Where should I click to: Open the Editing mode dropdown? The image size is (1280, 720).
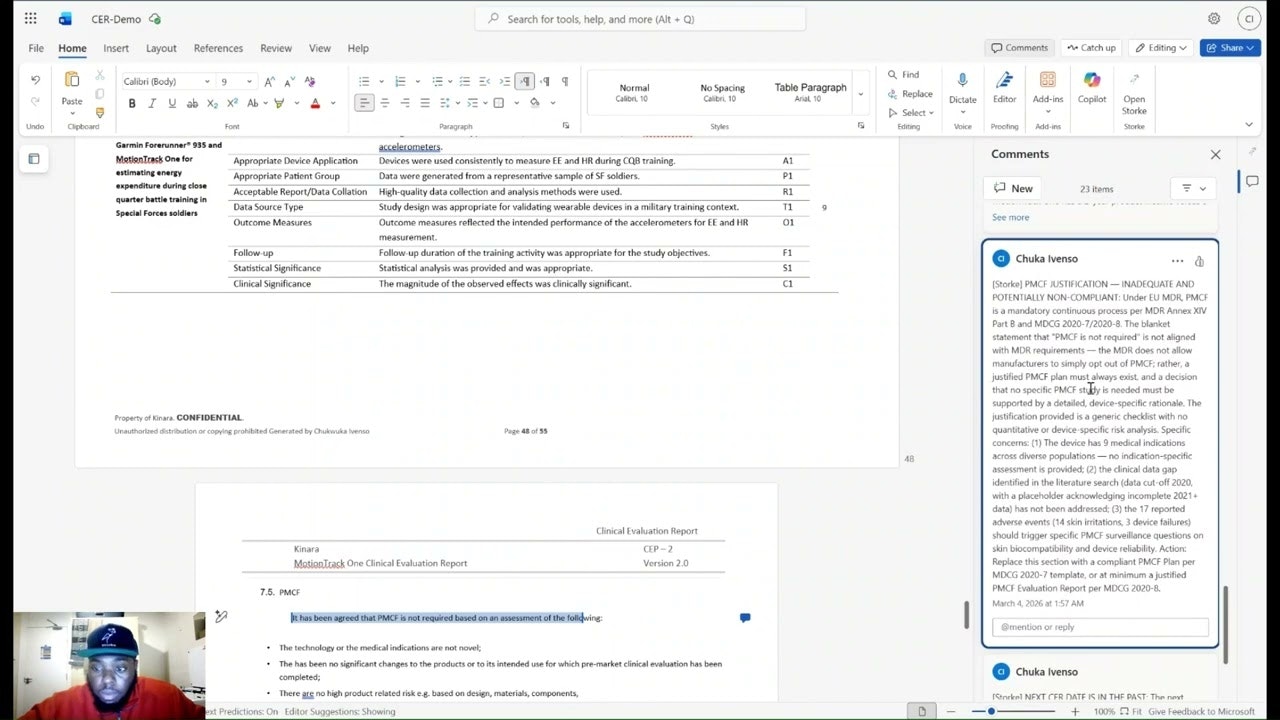(x=1162, y=48)
